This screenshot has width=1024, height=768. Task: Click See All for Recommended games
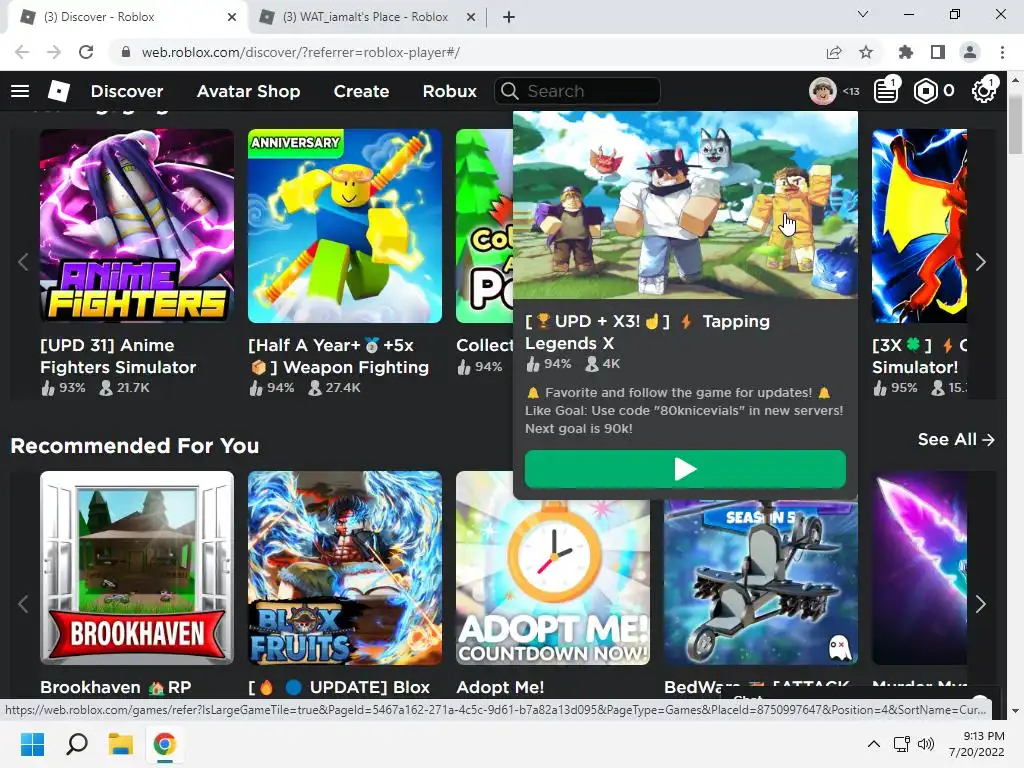coord(956,440)
